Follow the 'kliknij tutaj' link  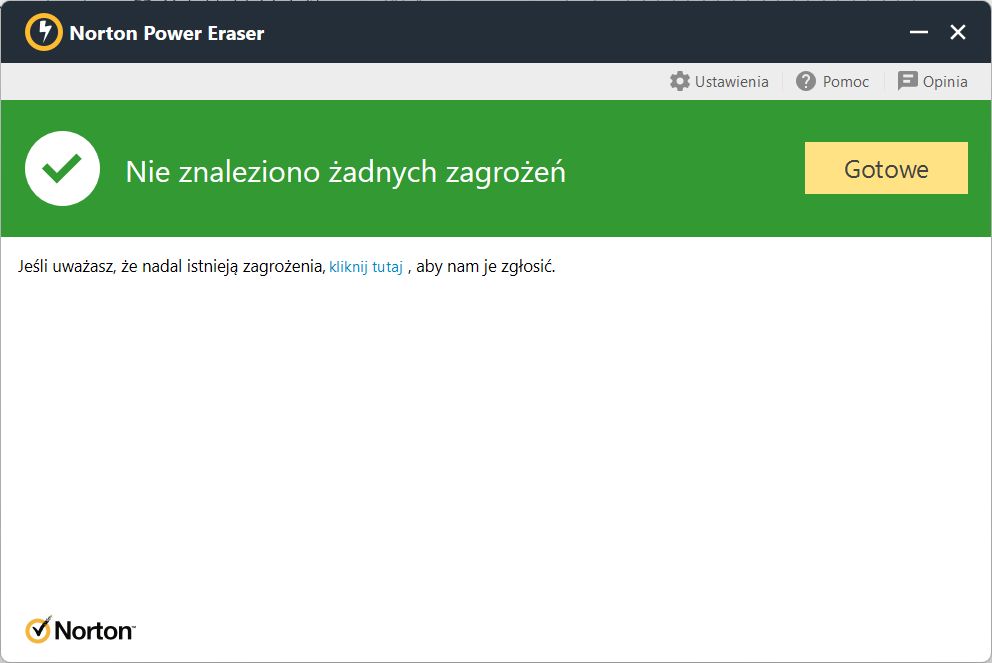366,267
